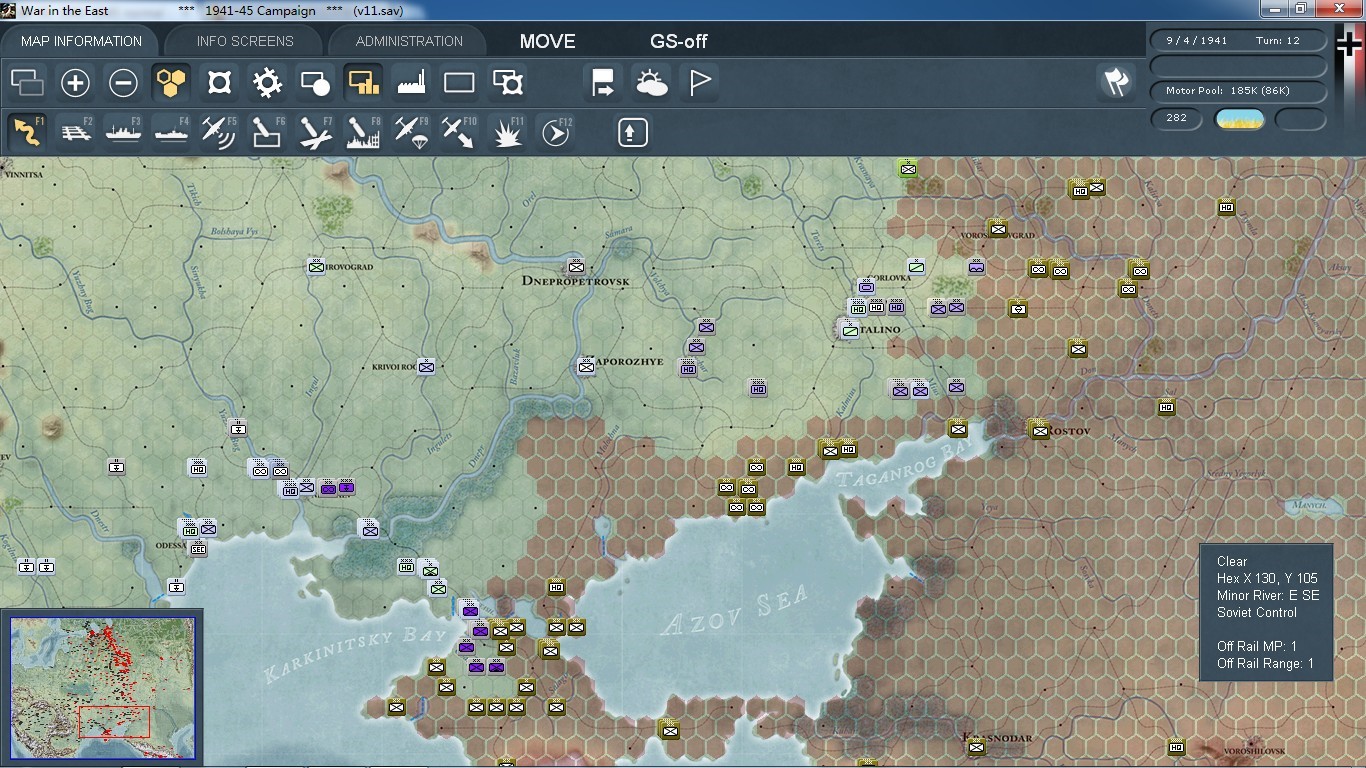Activate the F9 air transport parachute mode
The height and width of the screenshot is (768, 1366).
click(x=411, y=132)
